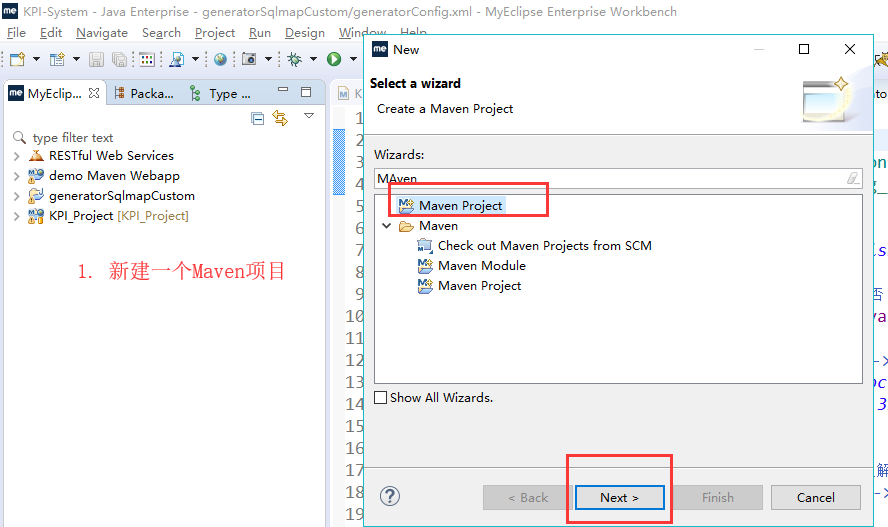
Task: Click the Save All toolbar icon
Action: [119, 59]
